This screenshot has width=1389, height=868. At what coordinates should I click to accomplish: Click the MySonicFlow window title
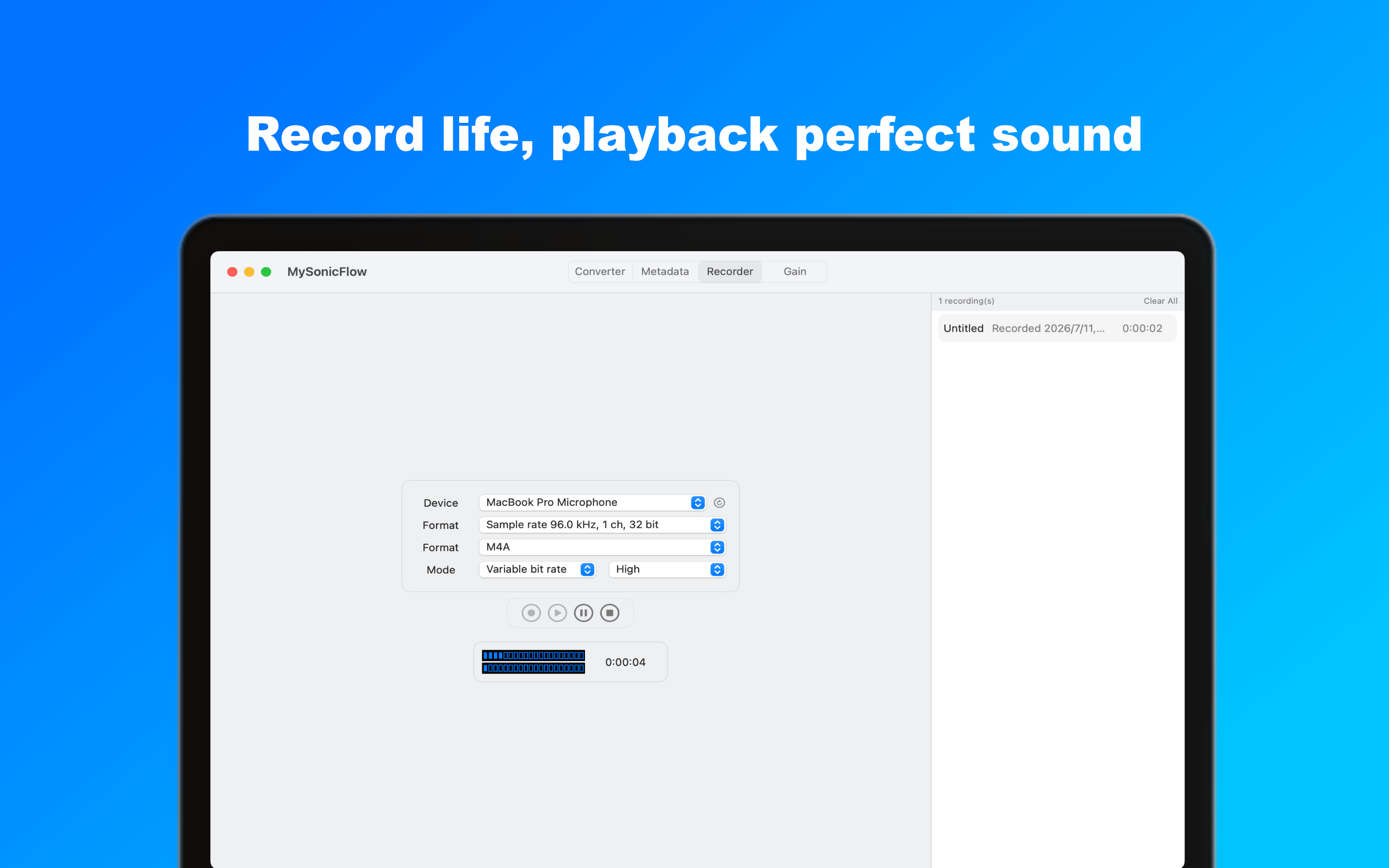pos(327,272)
